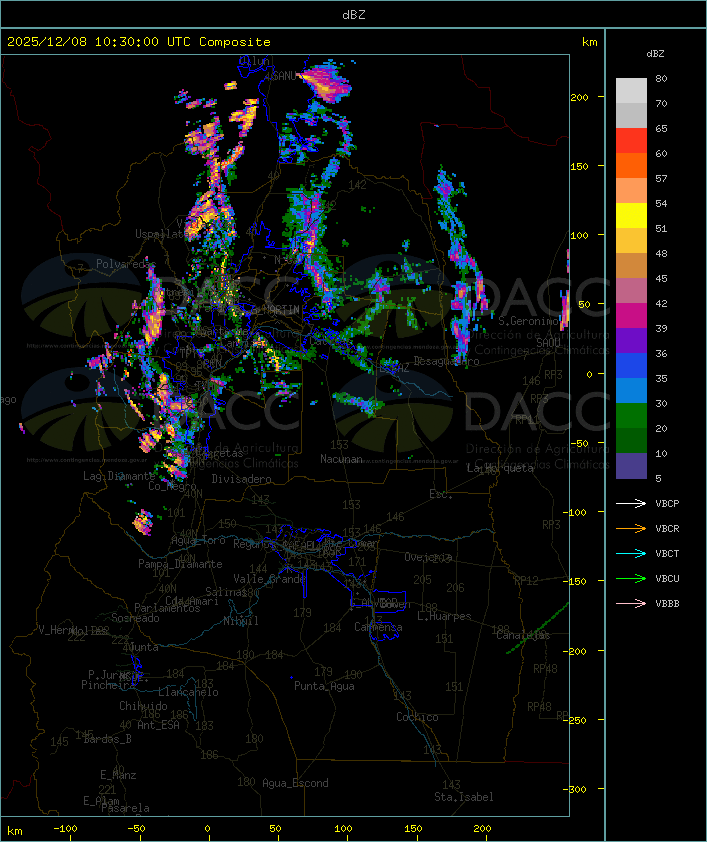
Task: Choose the mauve 42-45 dBZ swatch
Action: tap(631, 291)
